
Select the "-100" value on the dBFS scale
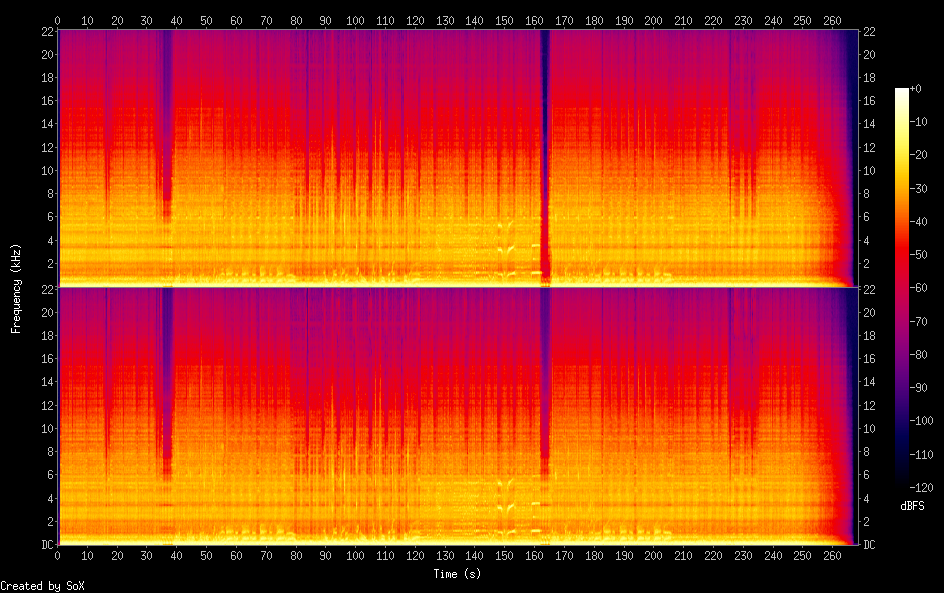point(922,421)
